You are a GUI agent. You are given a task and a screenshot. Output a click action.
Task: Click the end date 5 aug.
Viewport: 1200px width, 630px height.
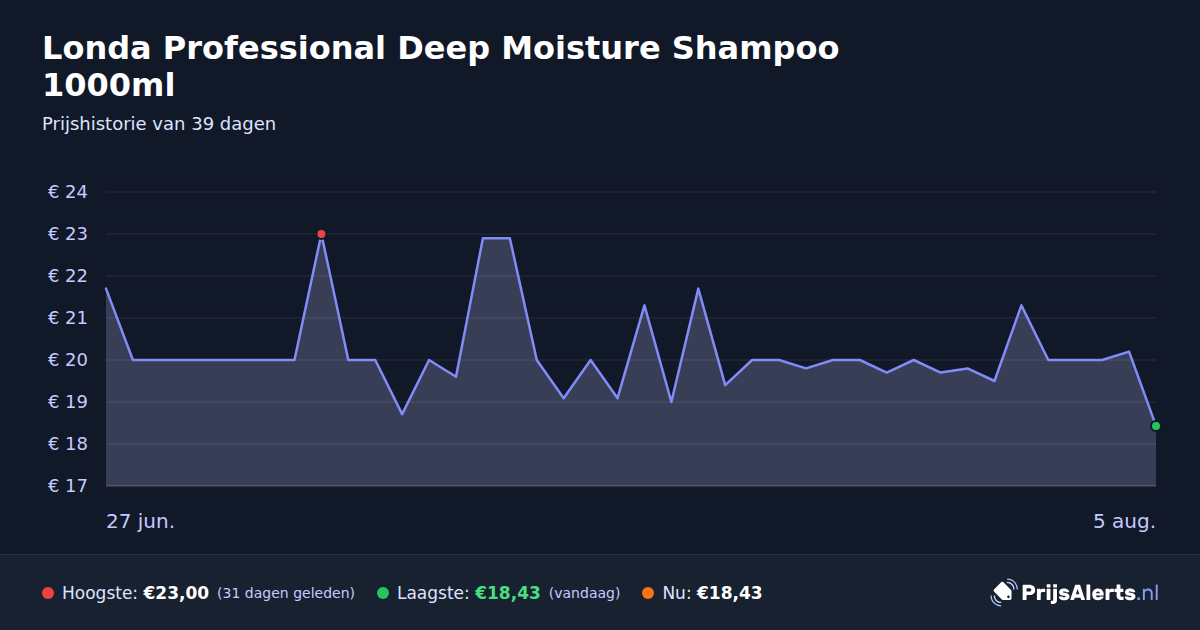pyautogui.click(x=1124, y=522)
